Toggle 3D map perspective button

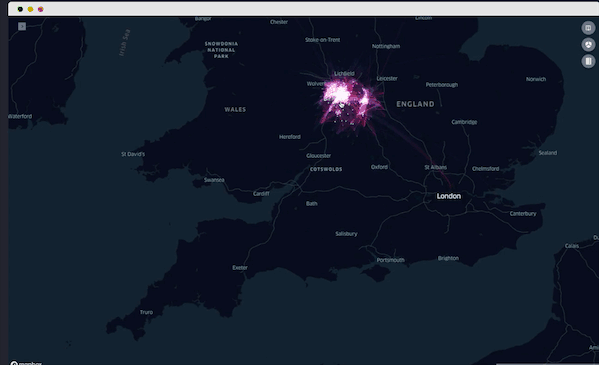588,44
